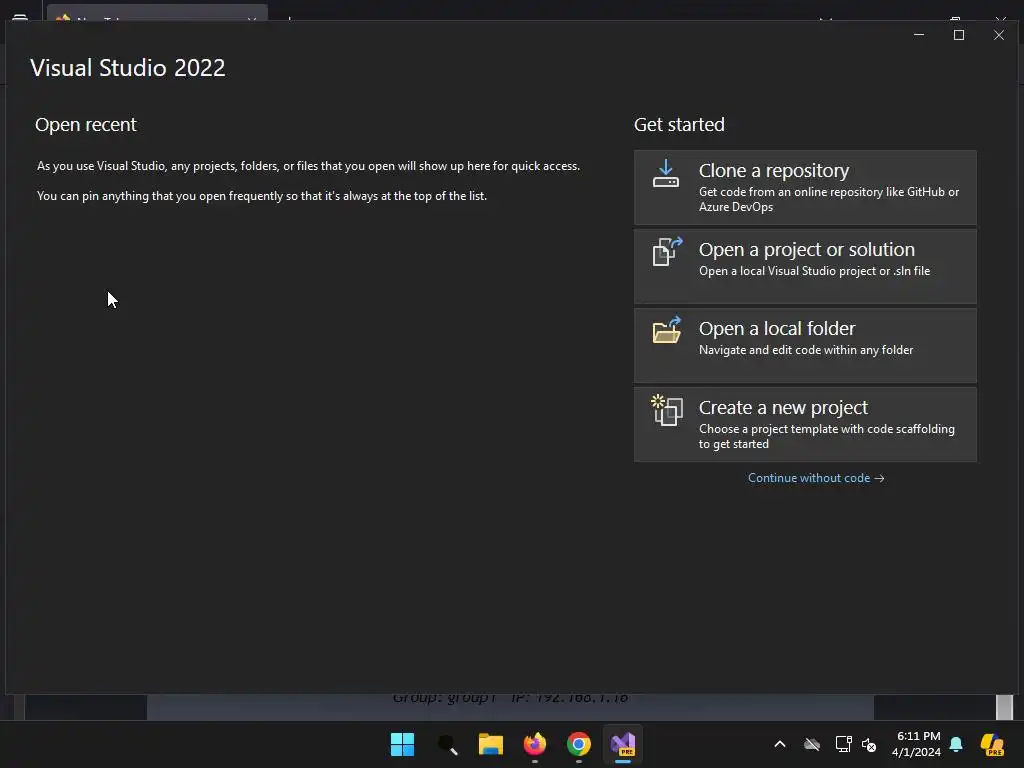1024x768 pixels.
Task: Click the vertical scrollbar in the background window
Action: click(x=1004, y=707)
